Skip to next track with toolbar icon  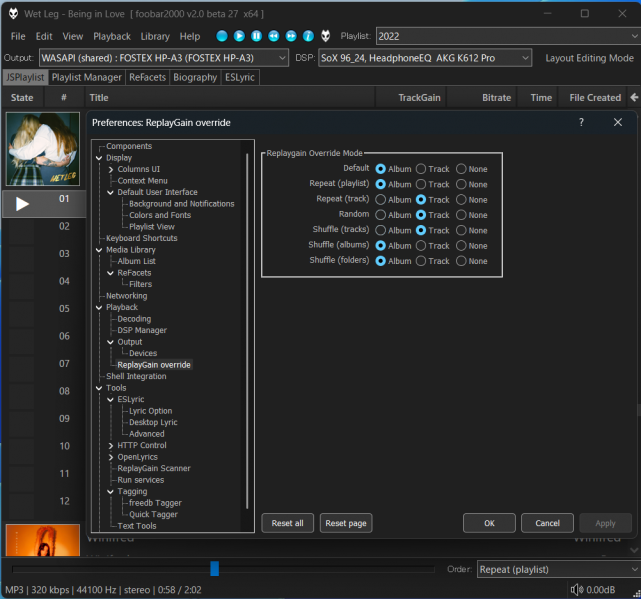[290, 36]
